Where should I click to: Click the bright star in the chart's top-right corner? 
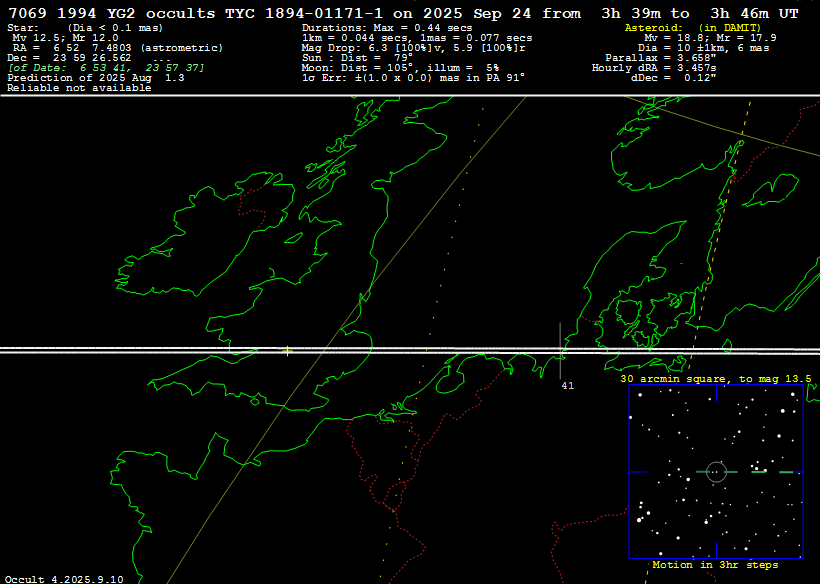tap(794, 394)
